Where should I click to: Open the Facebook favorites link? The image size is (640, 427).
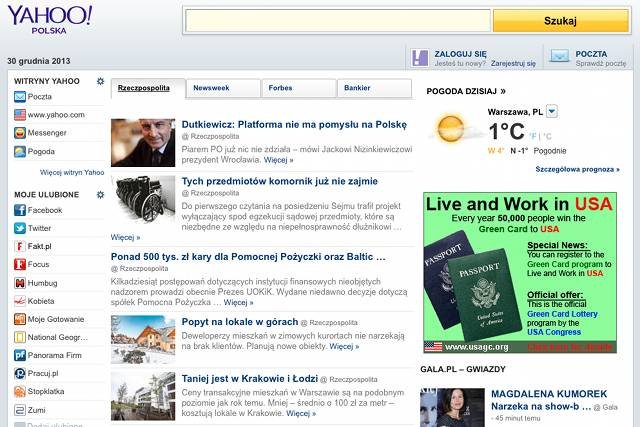click(45, 210)
